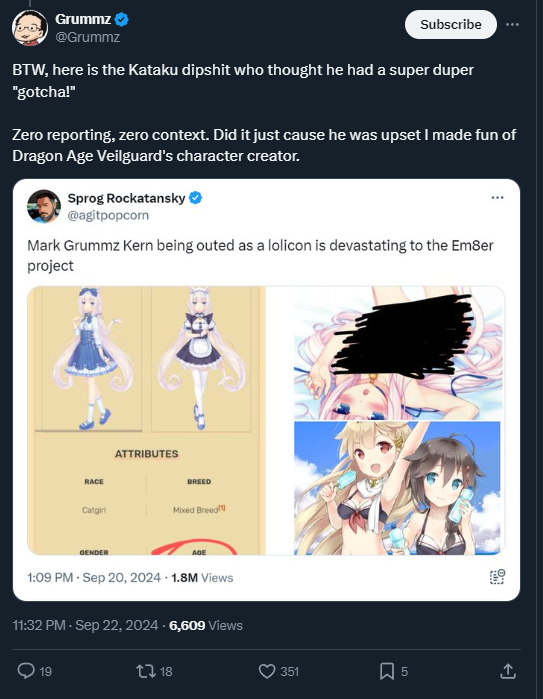Open the Sep 22, 2024 timestamp

(x=85, y=625)
